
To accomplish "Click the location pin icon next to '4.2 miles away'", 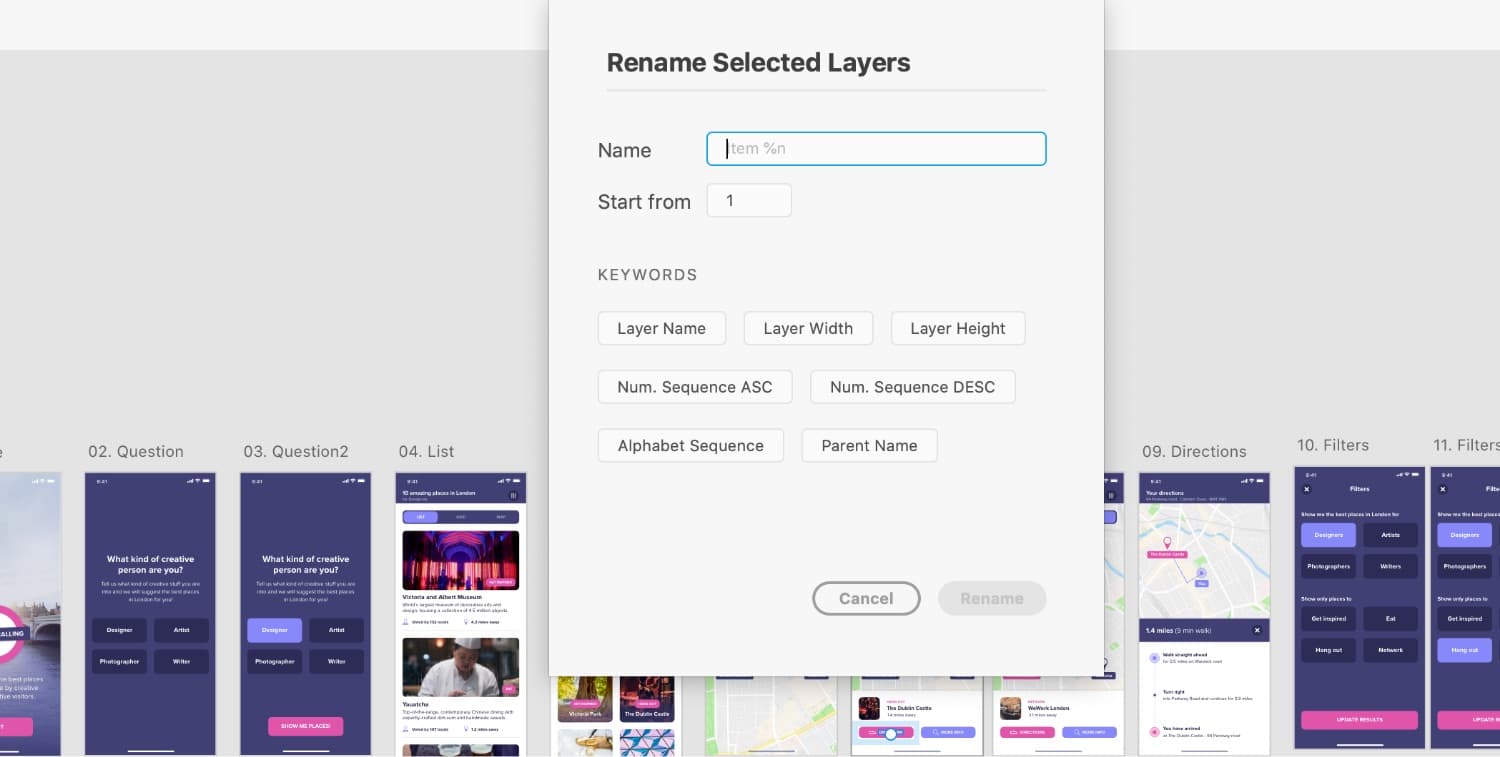I will [x=466, y=621].
